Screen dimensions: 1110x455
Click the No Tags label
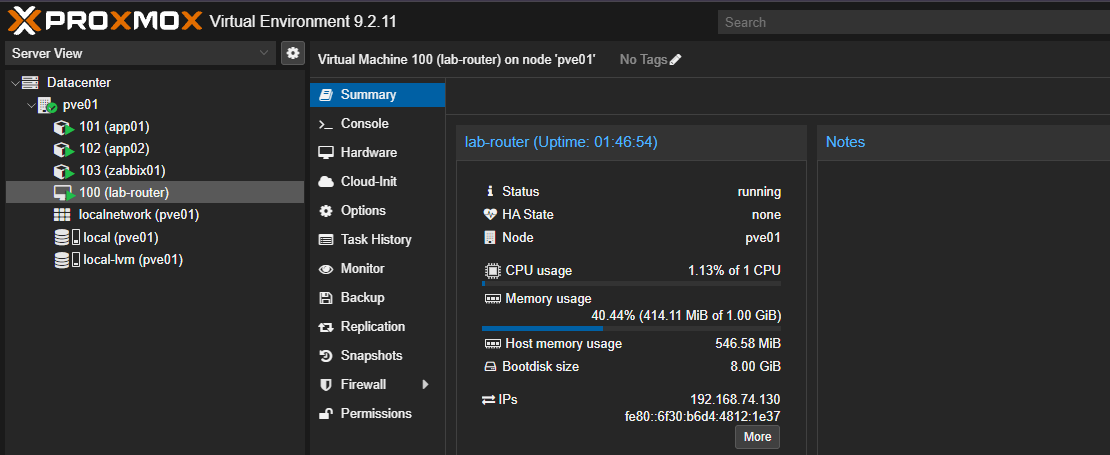(643, 60)
